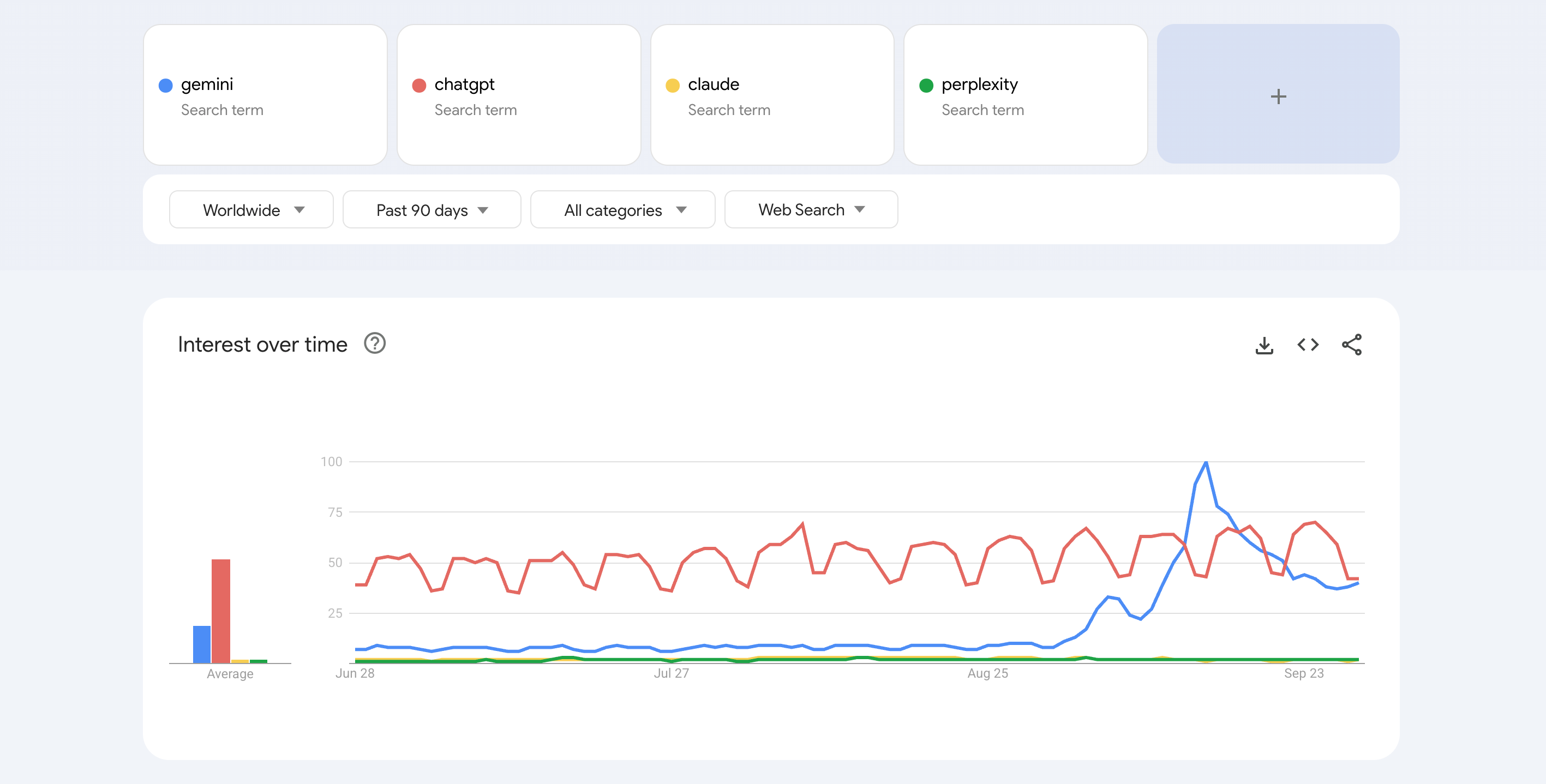Click the share chart icon
Image resolution: width=1546 pixels, height=784 pixels.
[x=1352, y=345]
